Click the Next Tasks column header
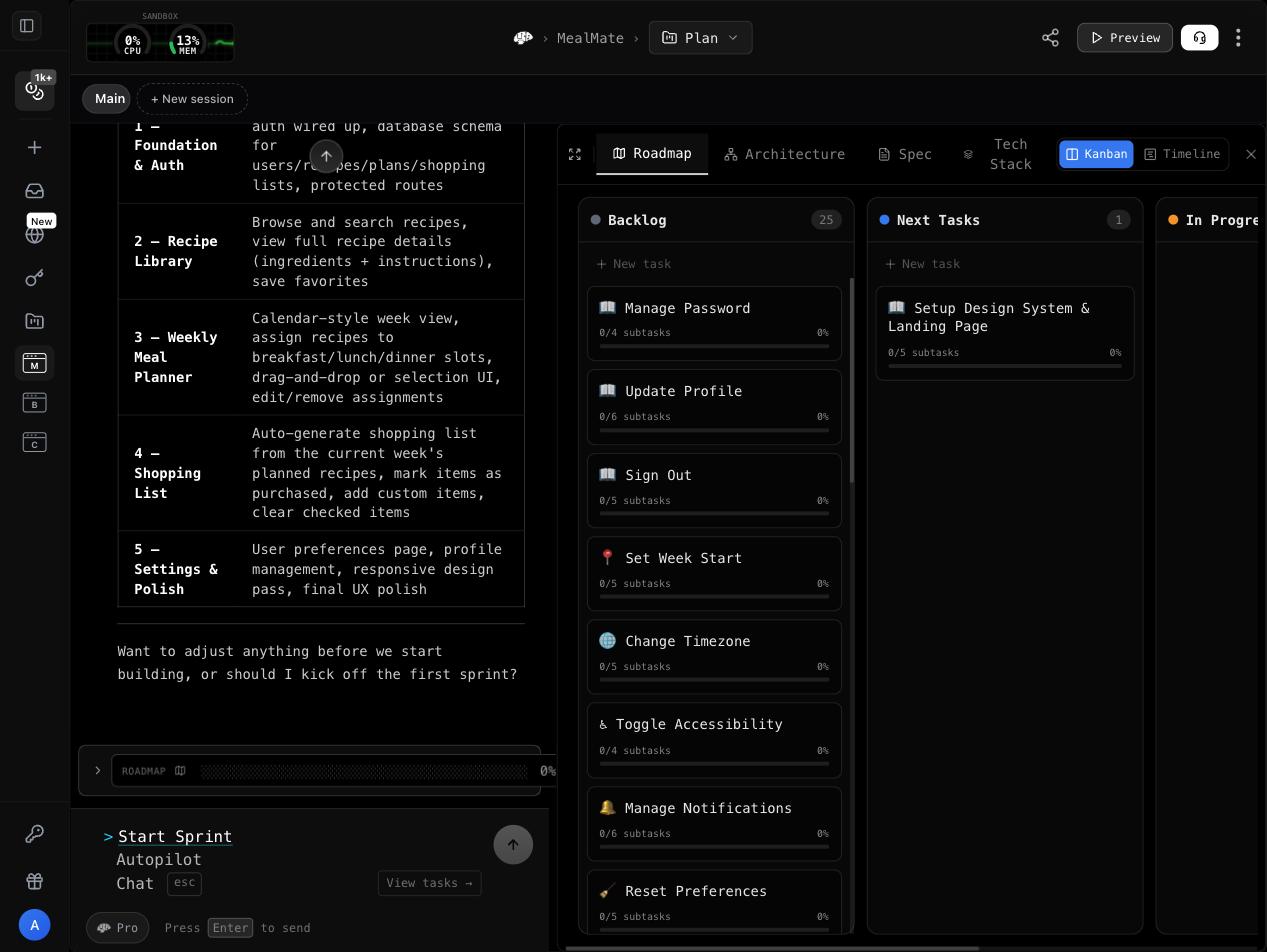 pos(1005,220)
